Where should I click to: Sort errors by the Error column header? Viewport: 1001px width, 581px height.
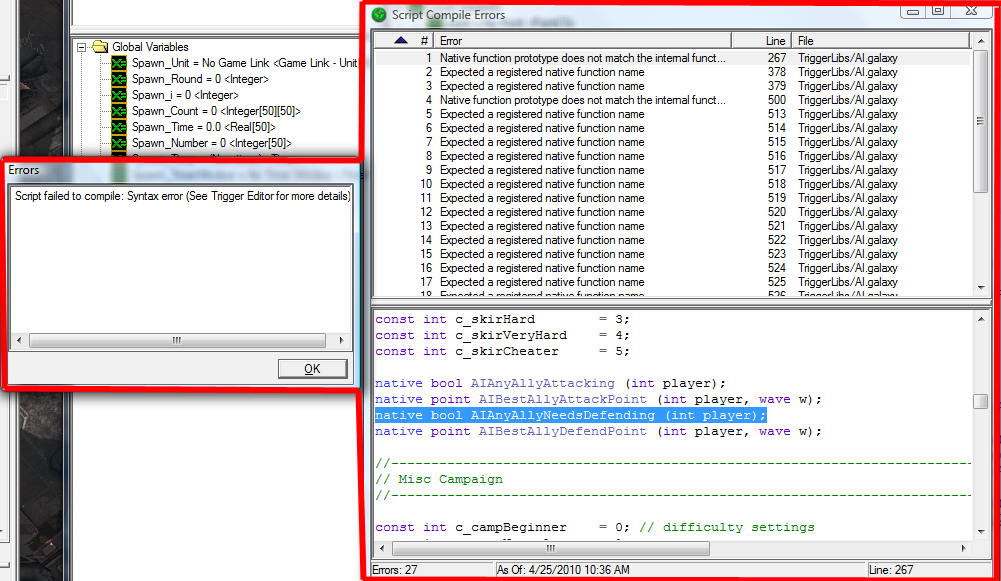pos(583,40)
